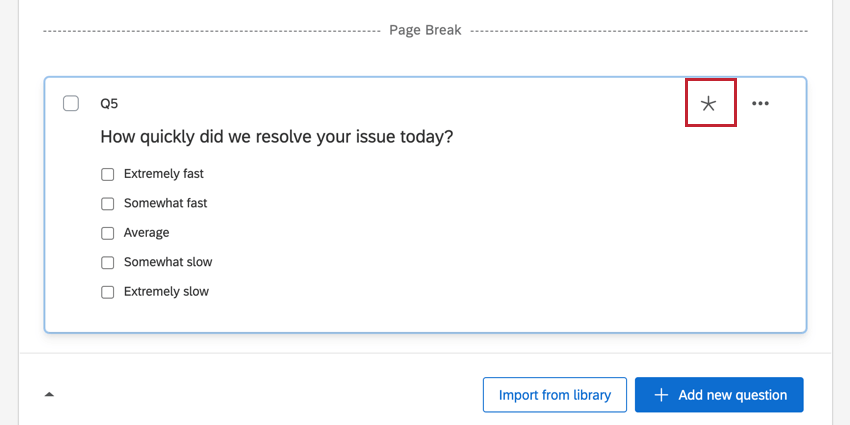This screenshot has width=850, height=425.
Task: Click the asterisk require-response icon on Q5
Action: [x=709, y=103]
